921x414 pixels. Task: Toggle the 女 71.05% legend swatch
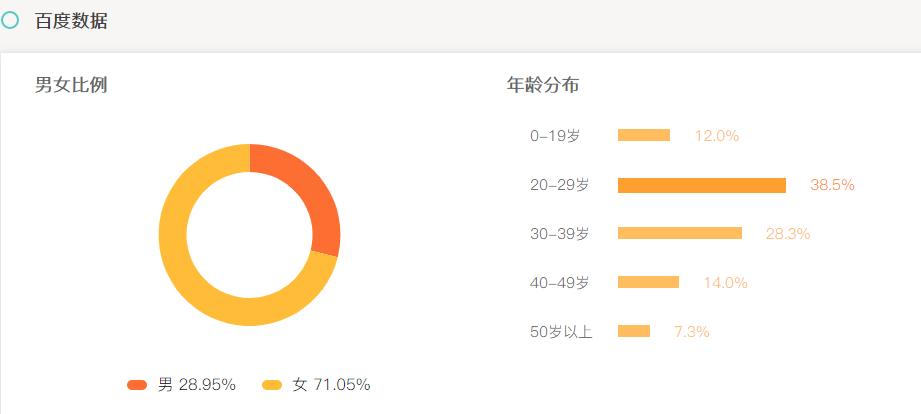tap(272, 385)
